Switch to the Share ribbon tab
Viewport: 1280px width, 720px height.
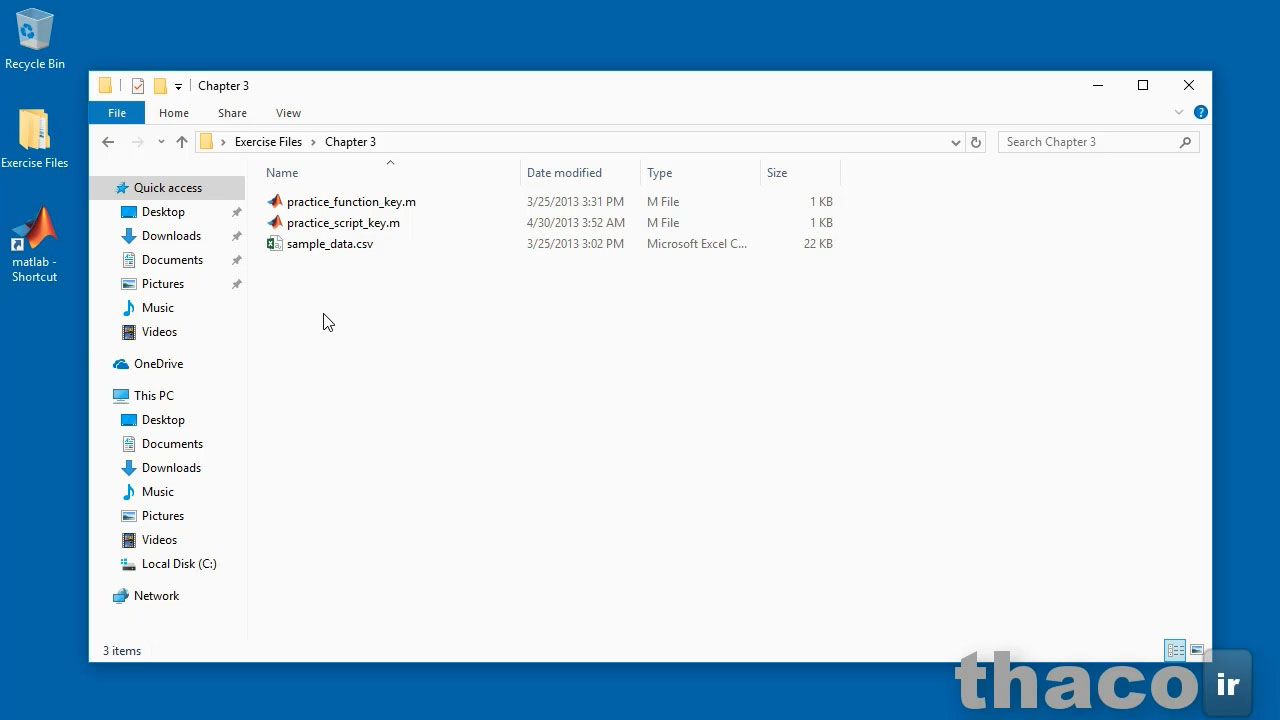click(232, 113)
